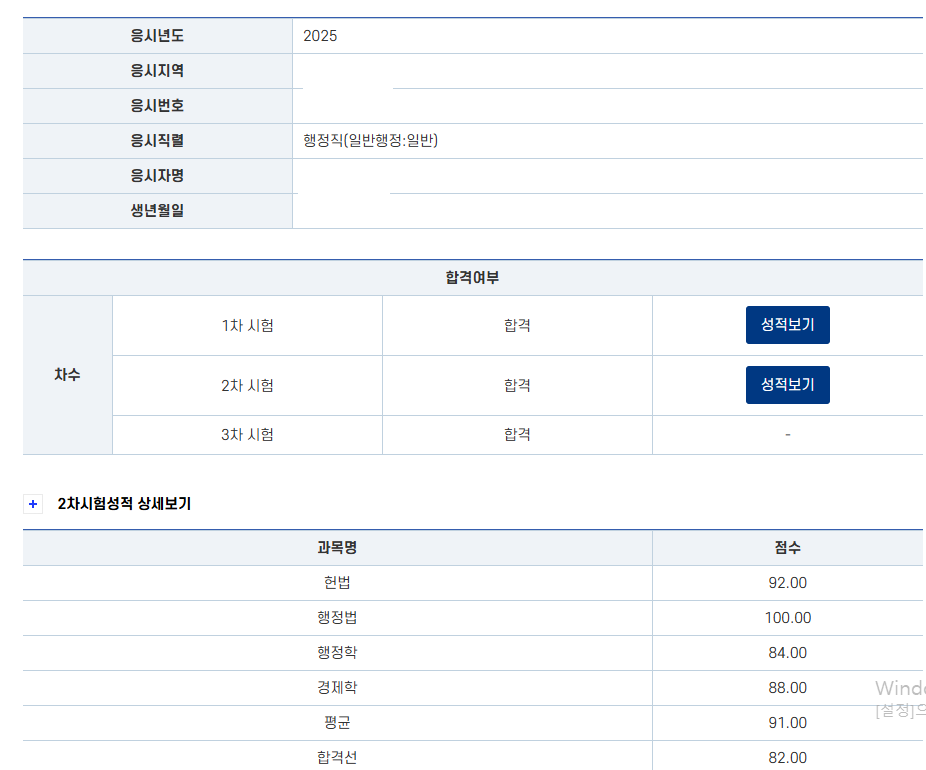Select the 행정학 score 84.00
This screenshot has height=770, width=926.
click(x=788, y=652)
